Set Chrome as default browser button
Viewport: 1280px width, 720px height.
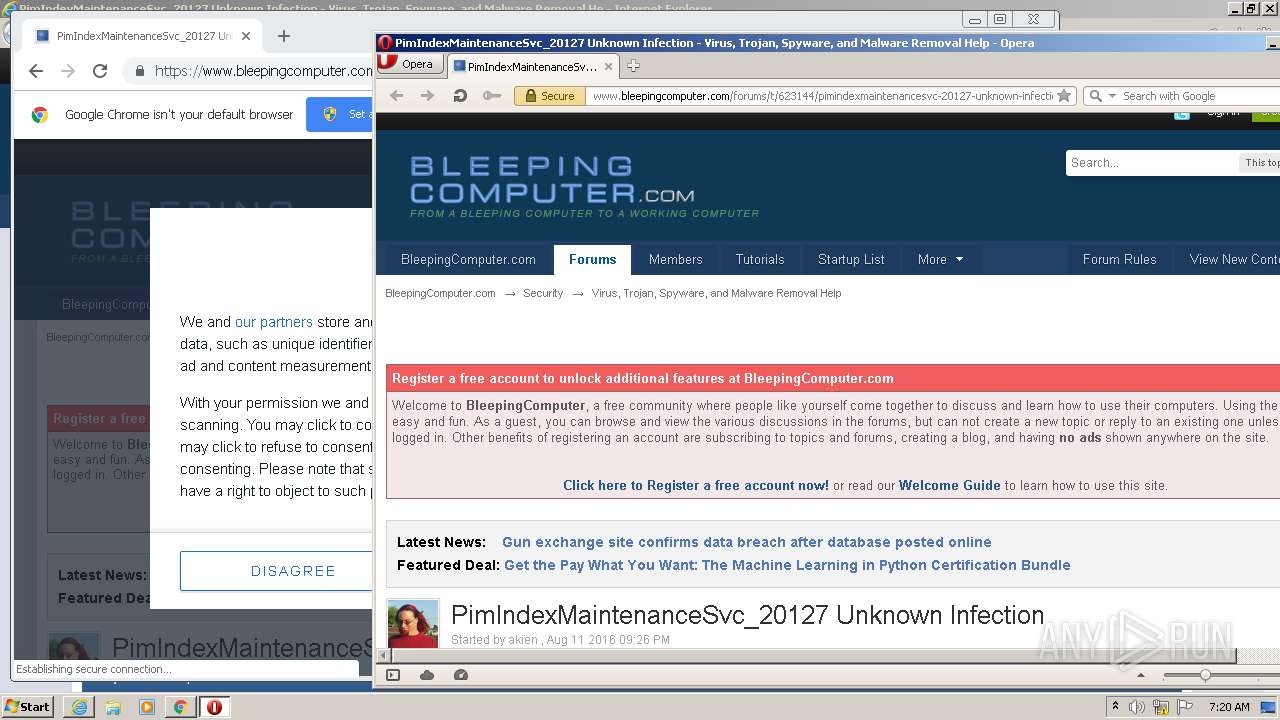tap(340, 114)
